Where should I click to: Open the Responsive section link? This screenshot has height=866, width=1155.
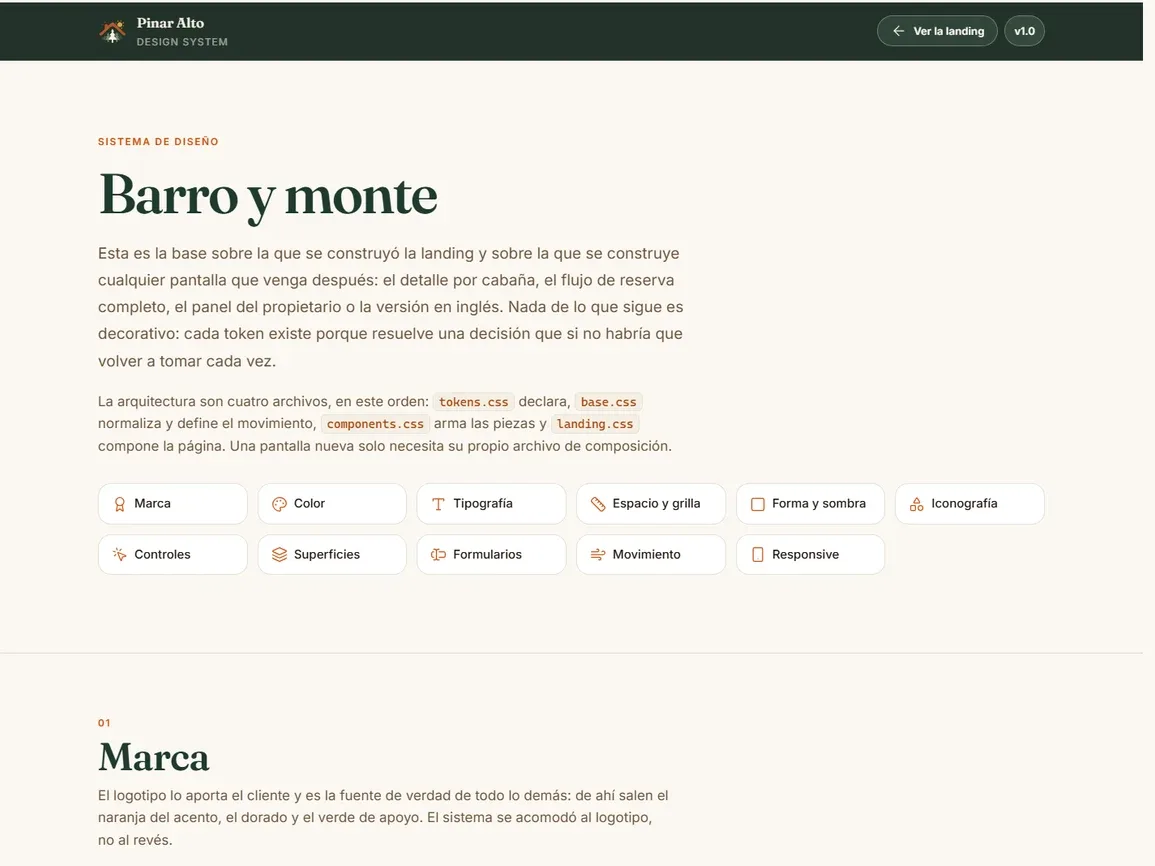810,555
